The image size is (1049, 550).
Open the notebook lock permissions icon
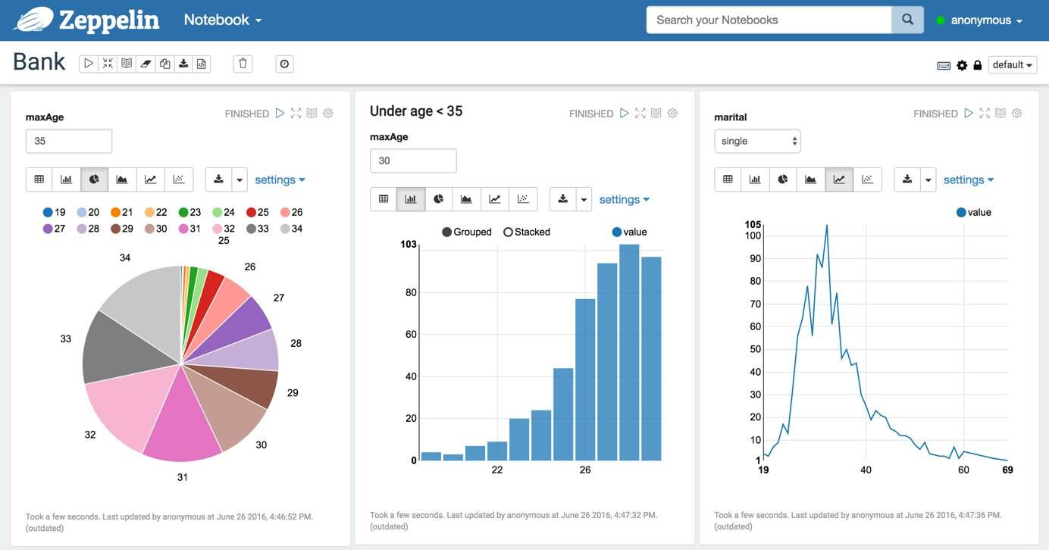pos(977,65)
